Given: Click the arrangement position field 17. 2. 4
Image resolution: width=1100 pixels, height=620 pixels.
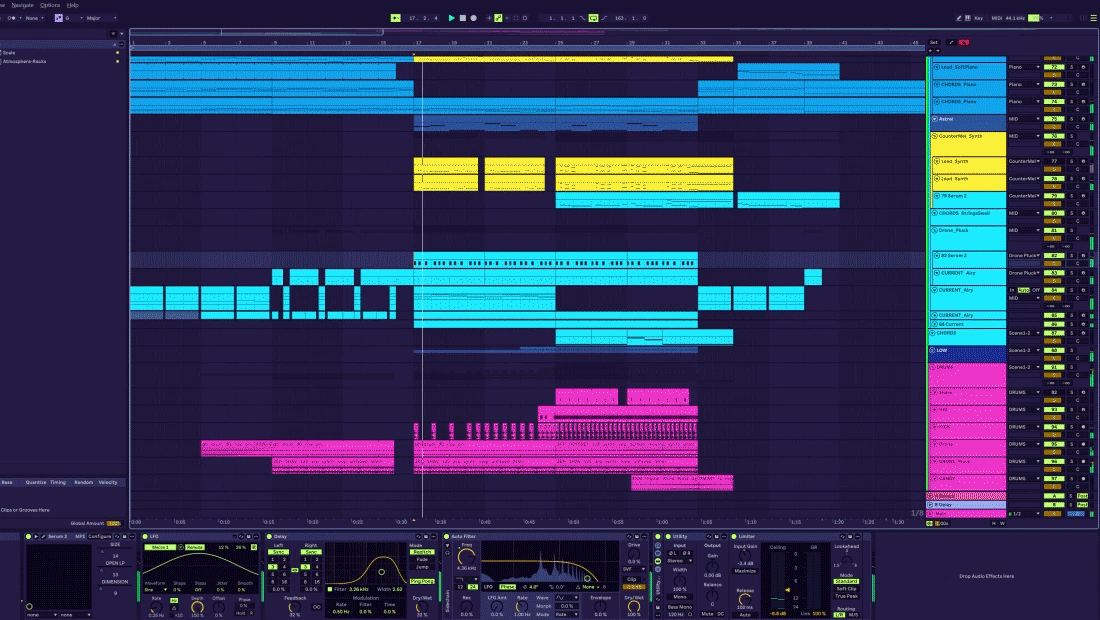Looking at the screenshot, I should click(423, 18).
